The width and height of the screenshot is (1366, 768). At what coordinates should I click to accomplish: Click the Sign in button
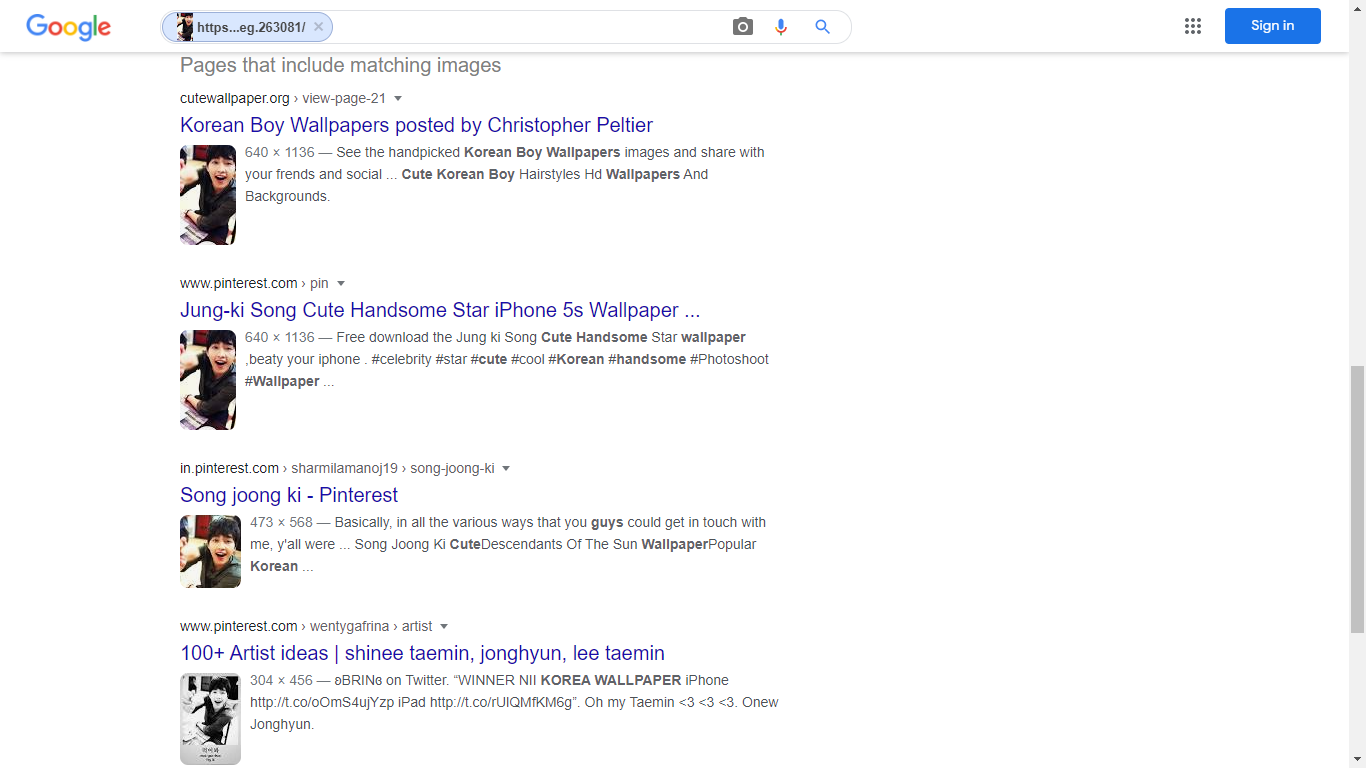tap(1272, 26)
